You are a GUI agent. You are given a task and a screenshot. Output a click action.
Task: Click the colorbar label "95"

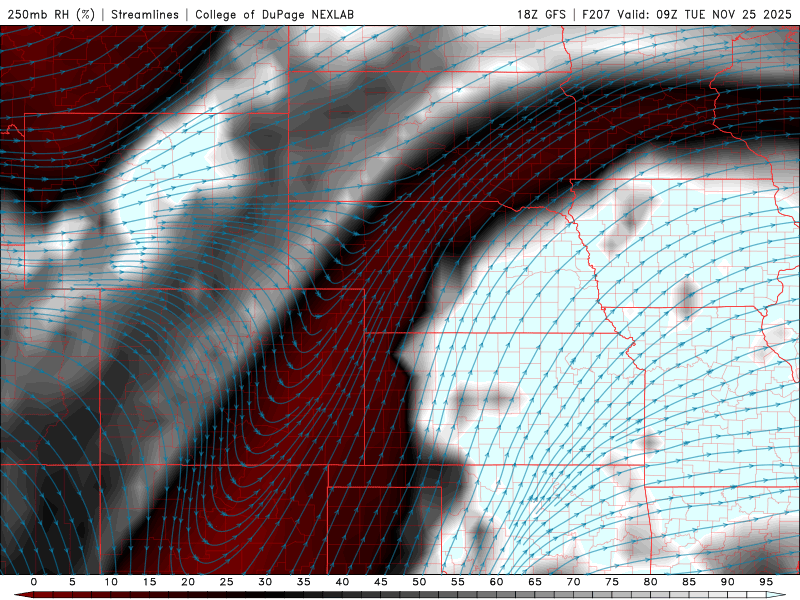(766, 582)
